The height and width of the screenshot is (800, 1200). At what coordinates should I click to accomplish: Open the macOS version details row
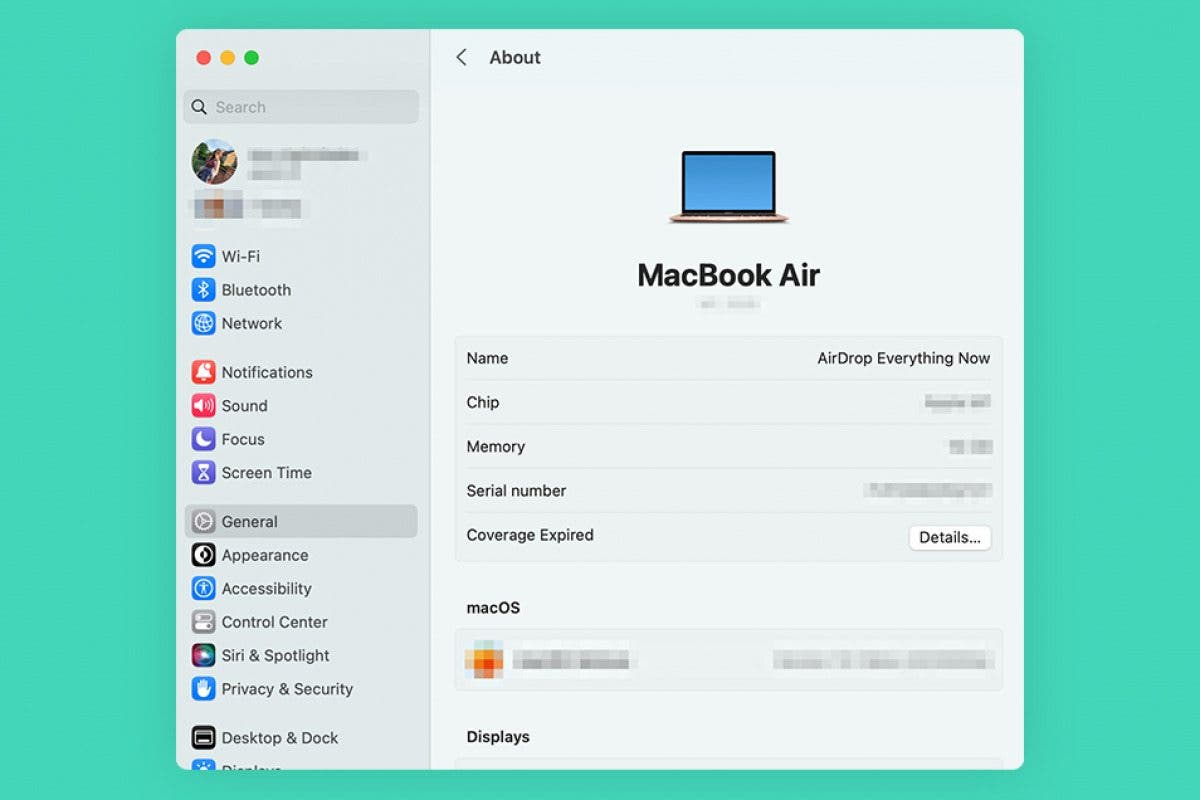[727, 660]
